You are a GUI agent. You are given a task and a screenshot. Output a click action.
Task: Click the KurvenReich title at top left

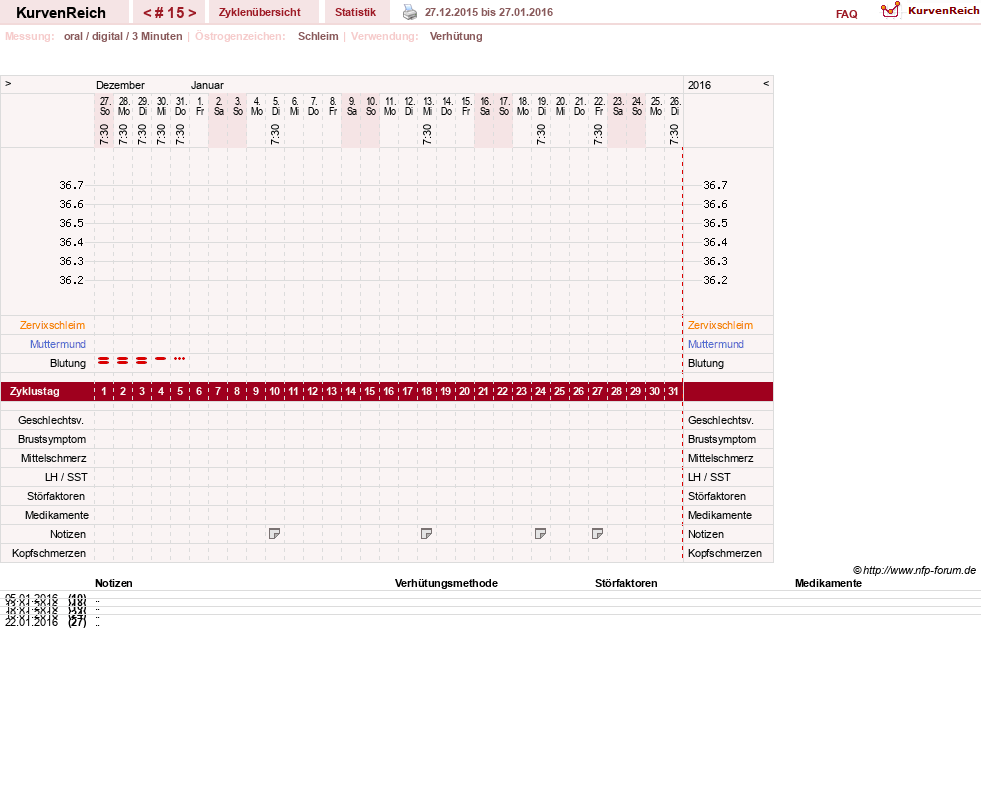[x=61, y=13]
